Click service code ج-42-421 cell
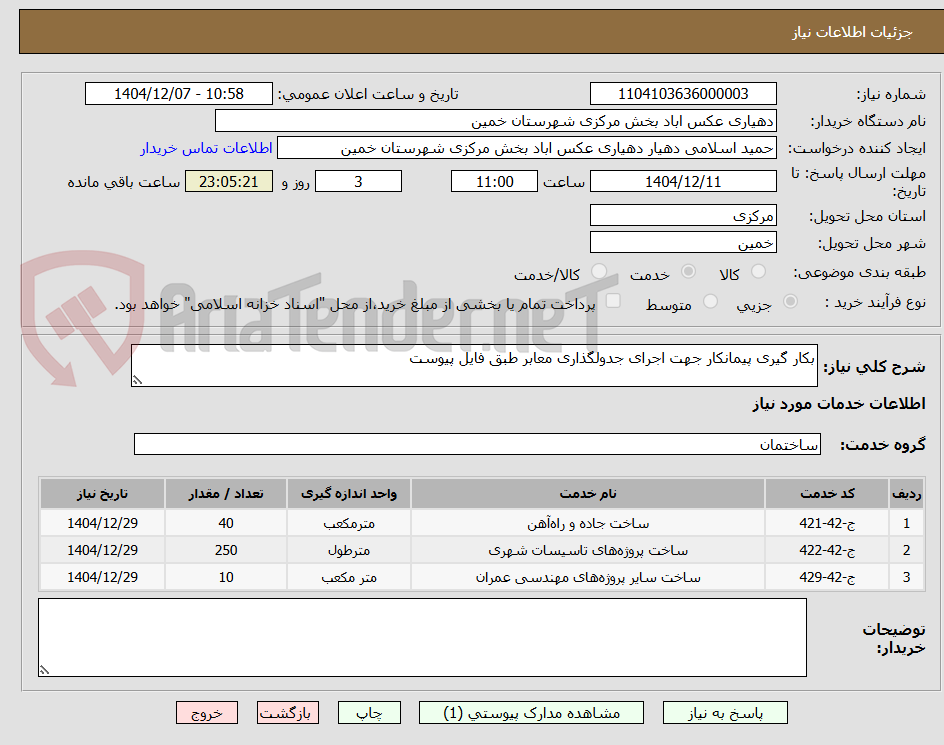 827,523
